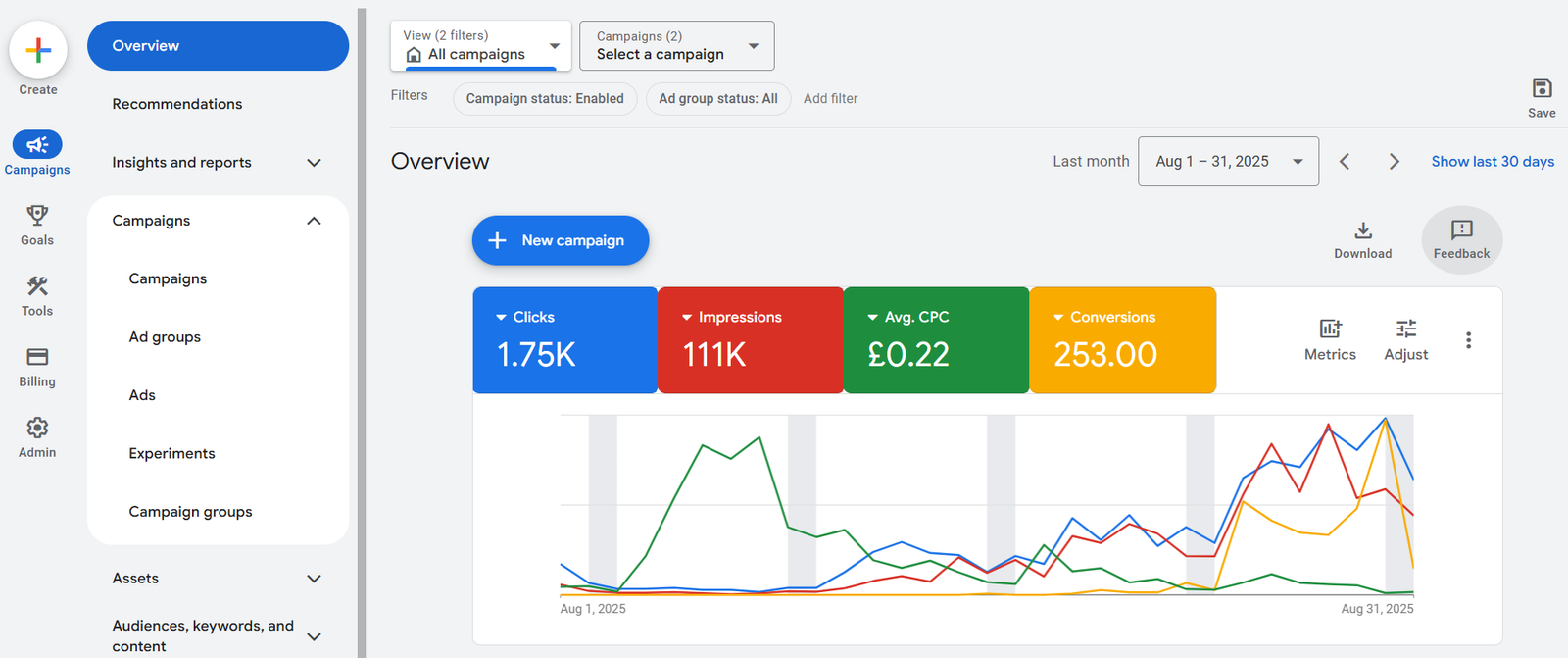Image resolution: width=1568 pixels, height=658 pixels.
Task: Open the Metrics chart icon
Action: pos(1330,329)
